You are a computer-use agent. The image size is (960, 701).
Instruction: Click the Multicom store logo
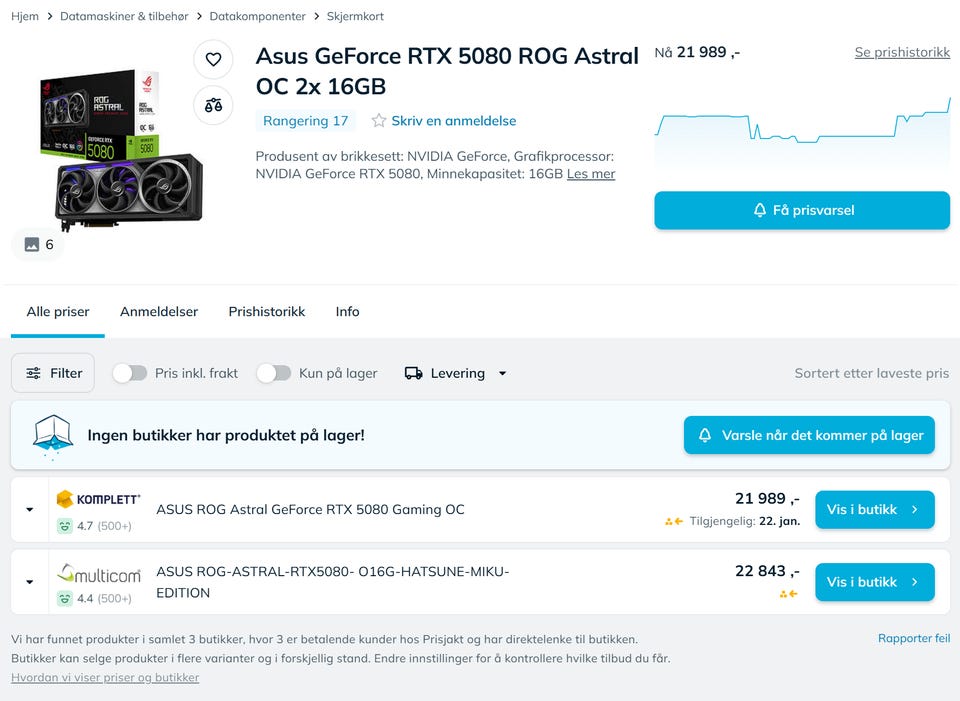click(98, 573)
